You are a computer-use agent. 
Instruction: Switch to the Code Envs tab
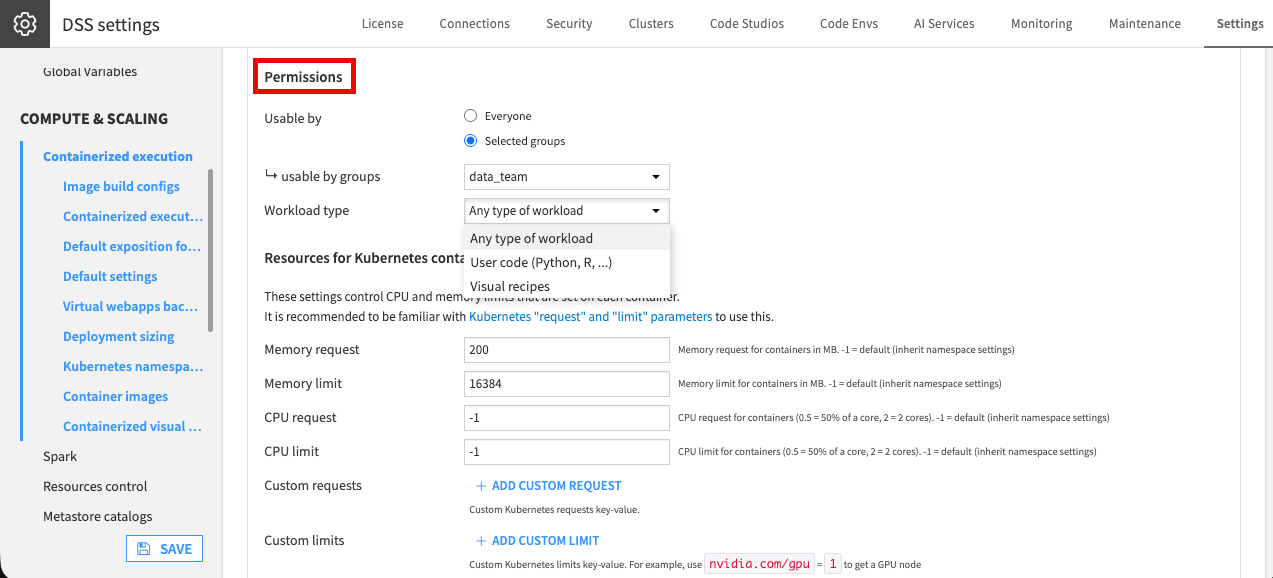point(849,24)
